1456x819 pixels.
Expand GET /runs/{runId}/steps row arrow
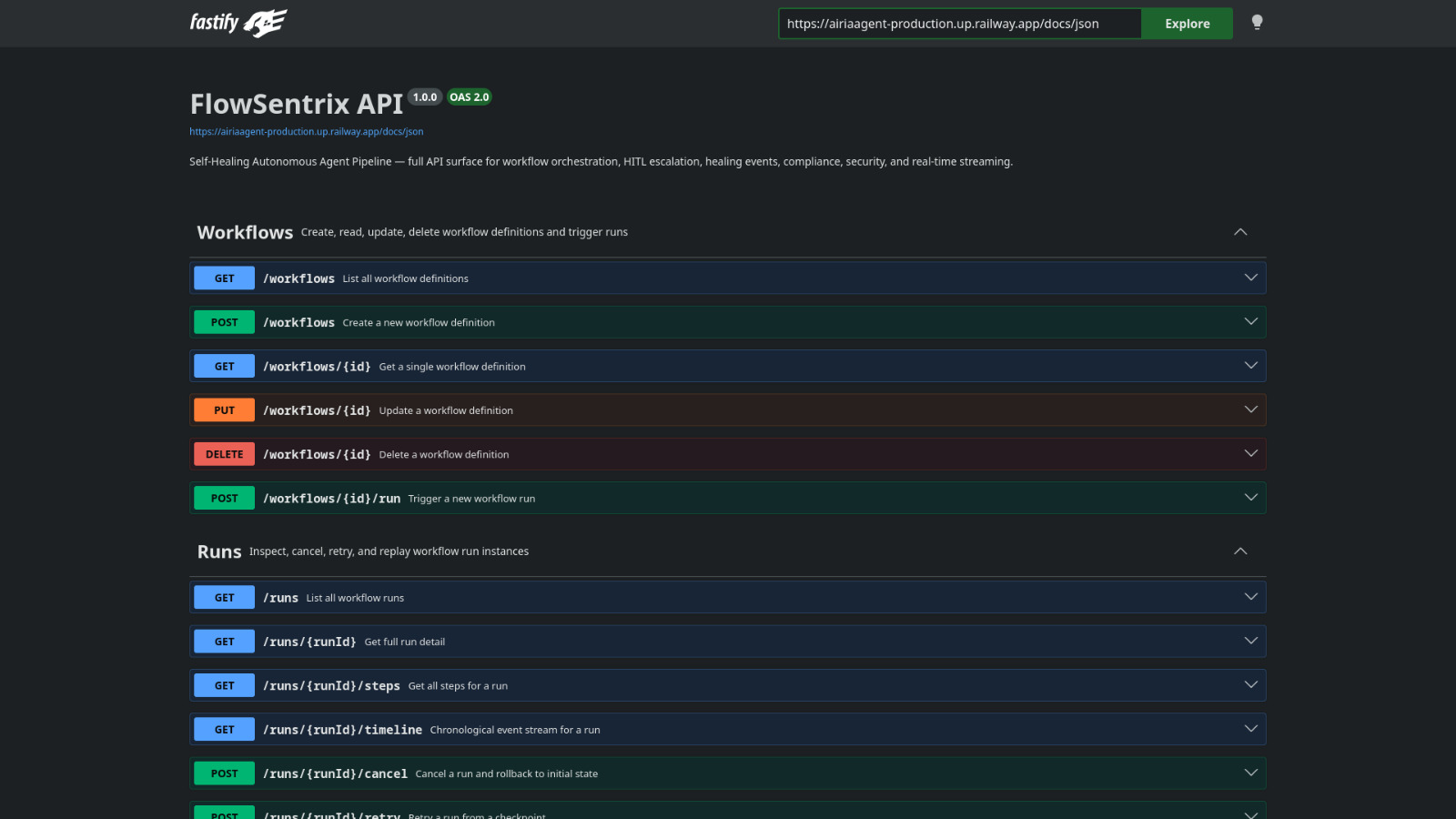(x=1251, y=685)
